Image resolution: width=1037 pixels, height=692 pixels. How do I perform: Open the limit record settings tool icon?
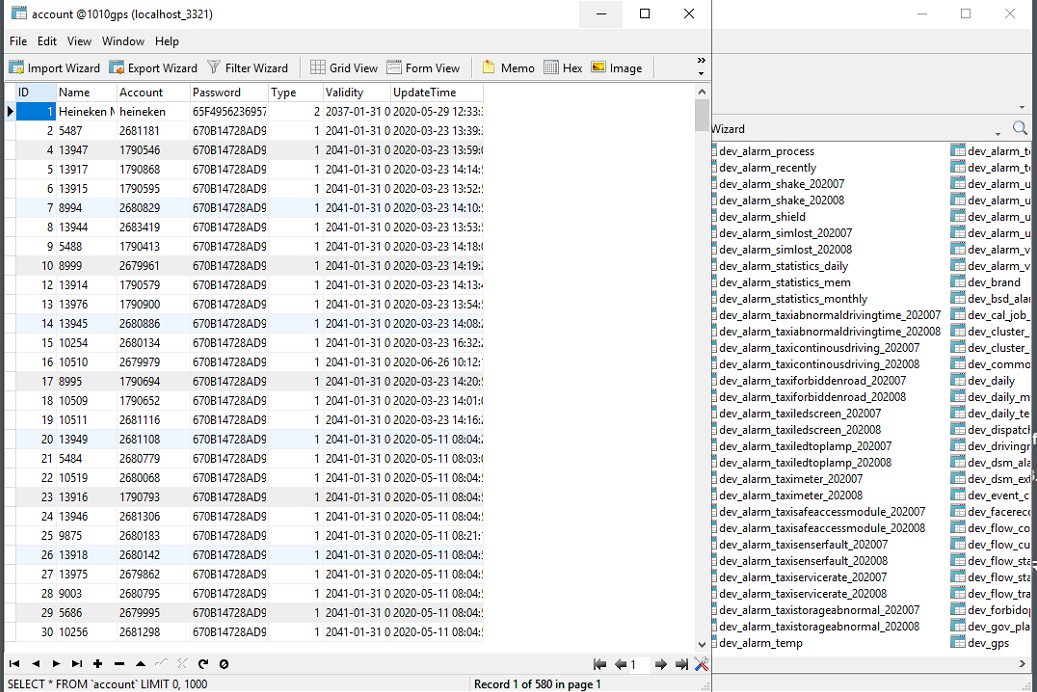[701, 664]
